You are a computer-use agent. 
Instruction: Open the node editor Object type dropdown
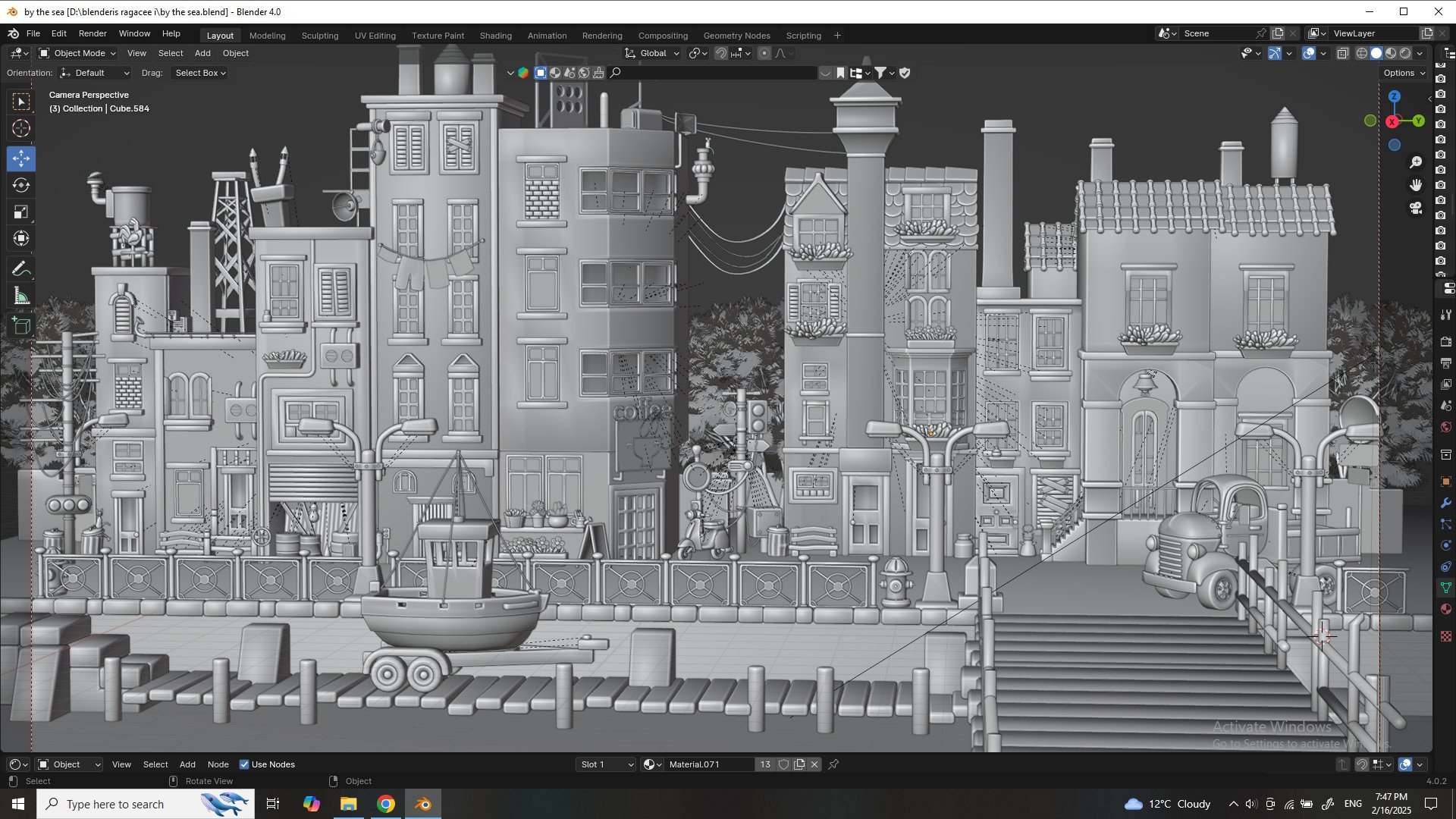69,764
